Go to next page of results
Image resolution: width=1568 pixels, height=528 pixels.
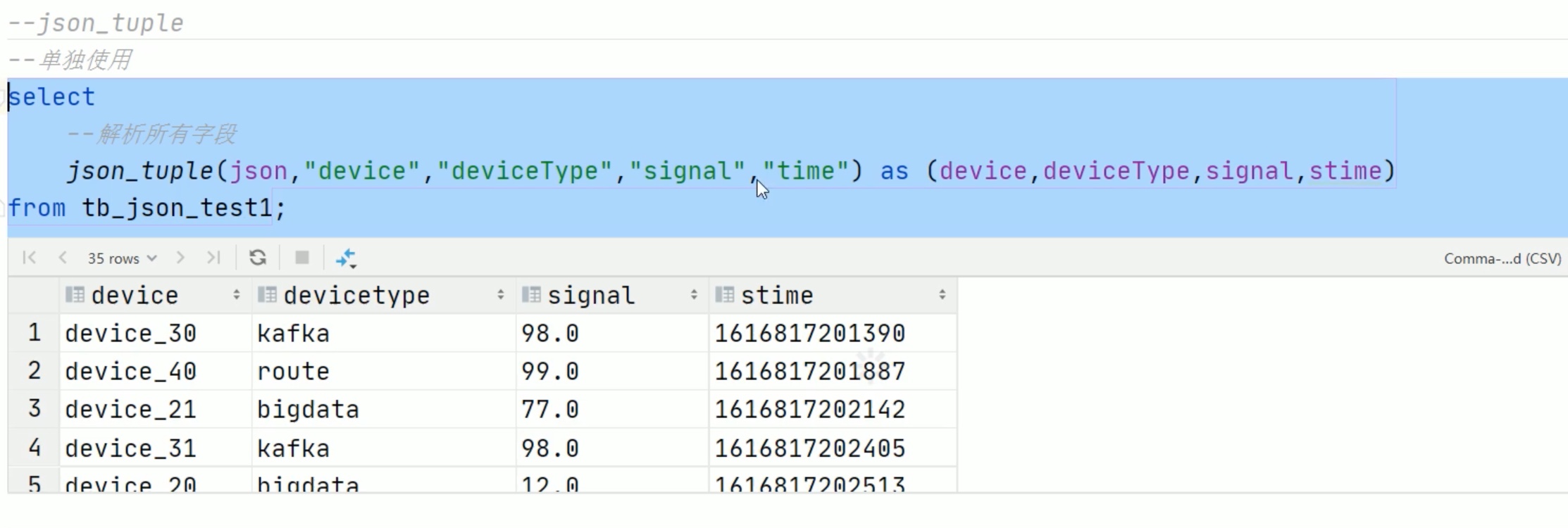click(180, 258)
